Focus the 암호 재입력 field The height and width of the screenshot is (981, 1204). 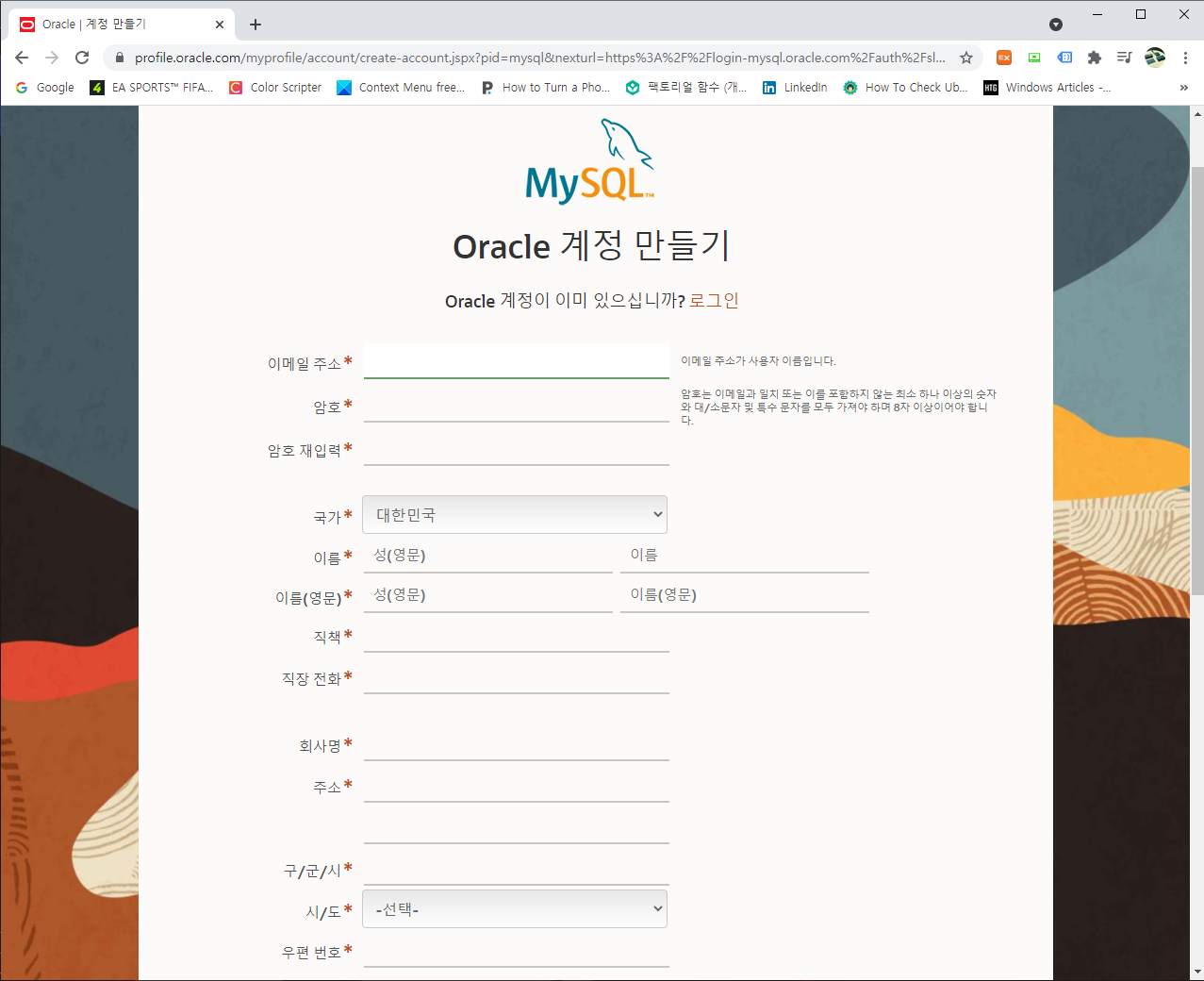(517, 449)
